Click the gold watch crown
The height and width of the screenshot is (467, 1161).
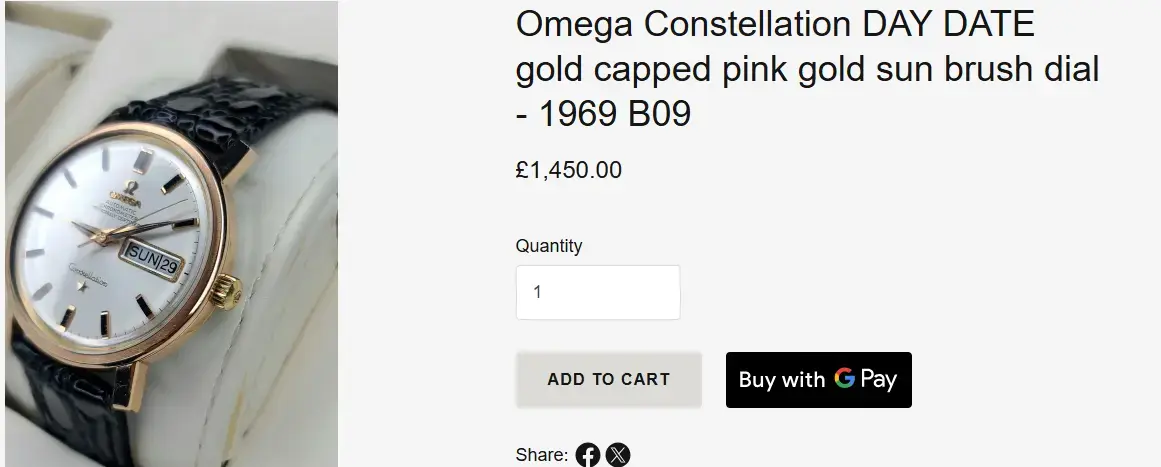(232, 293)
